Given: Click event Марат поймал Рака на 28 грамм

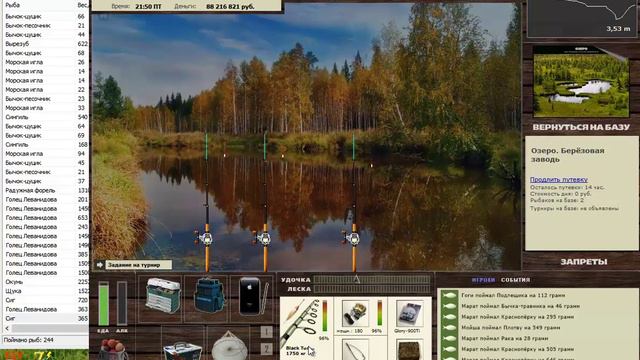Looking at the screenshot, I should pyautogui.click(x=504, y=338).
